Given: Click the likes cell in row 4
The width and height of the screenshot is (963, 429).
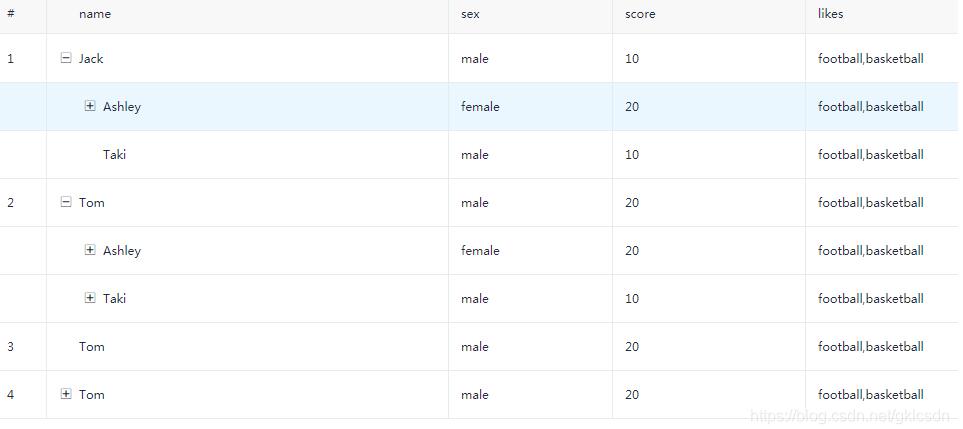Looking at the screenshot, I should [x=870, y=394].
